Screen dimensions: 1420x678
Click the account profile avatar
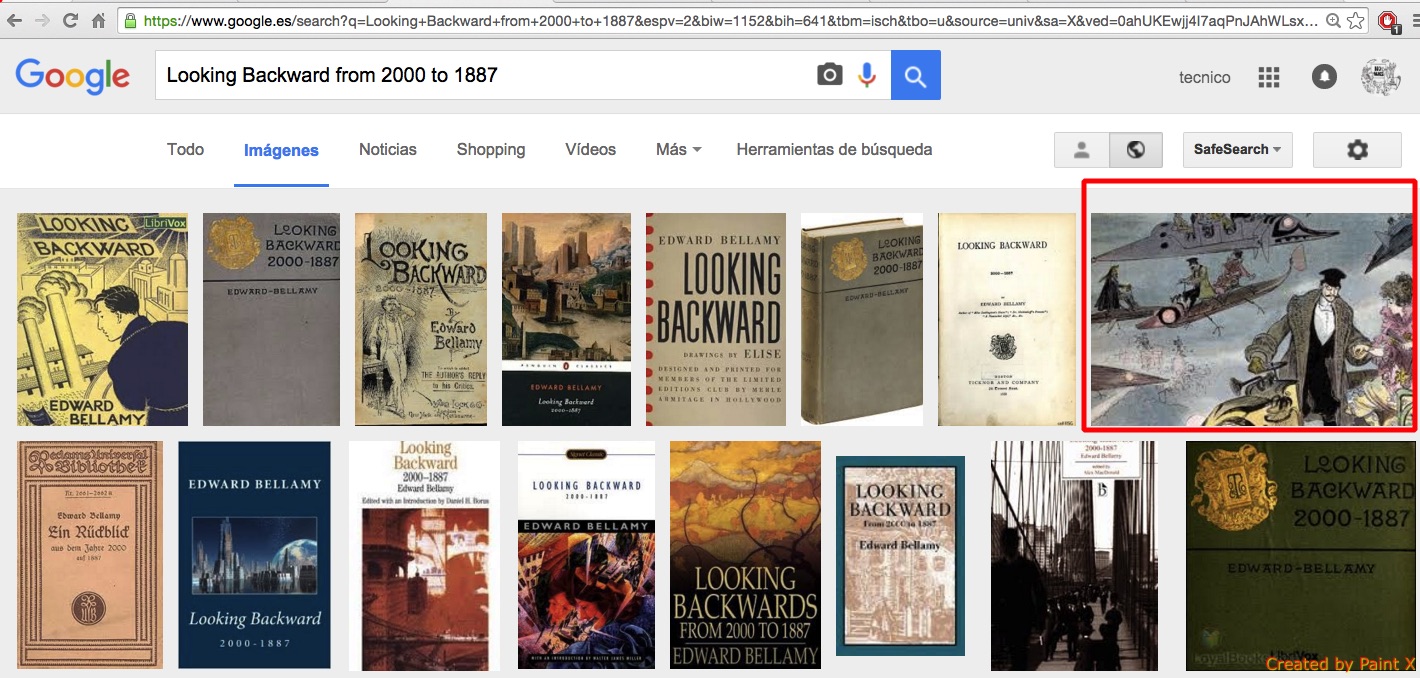click(1381, 77)
